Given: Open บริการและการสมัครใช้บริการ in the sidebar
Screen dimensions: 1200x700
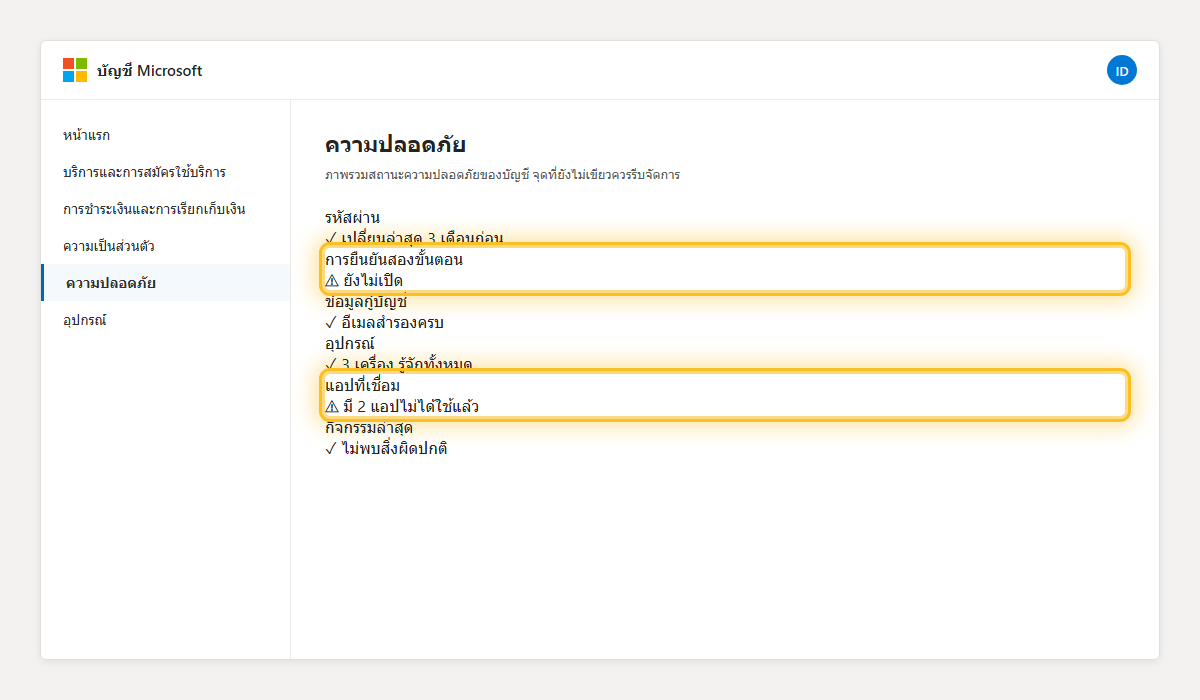Looking at the screenshot, I should 166,172.
